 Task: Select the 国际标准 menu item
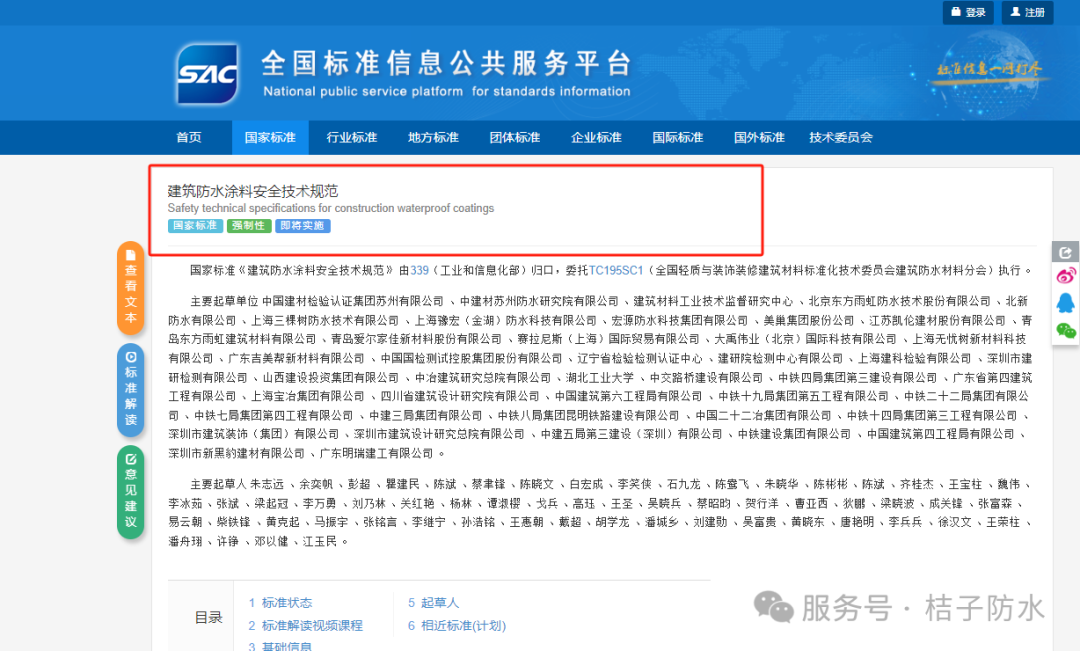tap(677, 137)
